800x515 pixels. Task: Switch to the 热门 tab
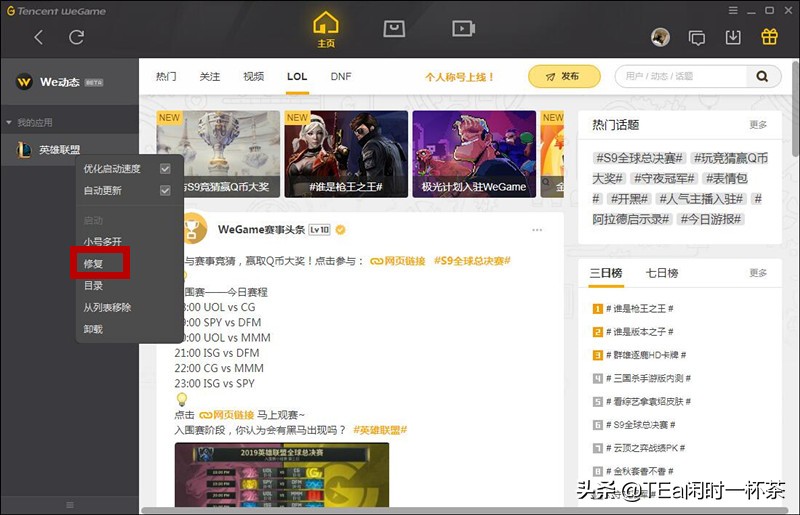click(x=166, y=77)
